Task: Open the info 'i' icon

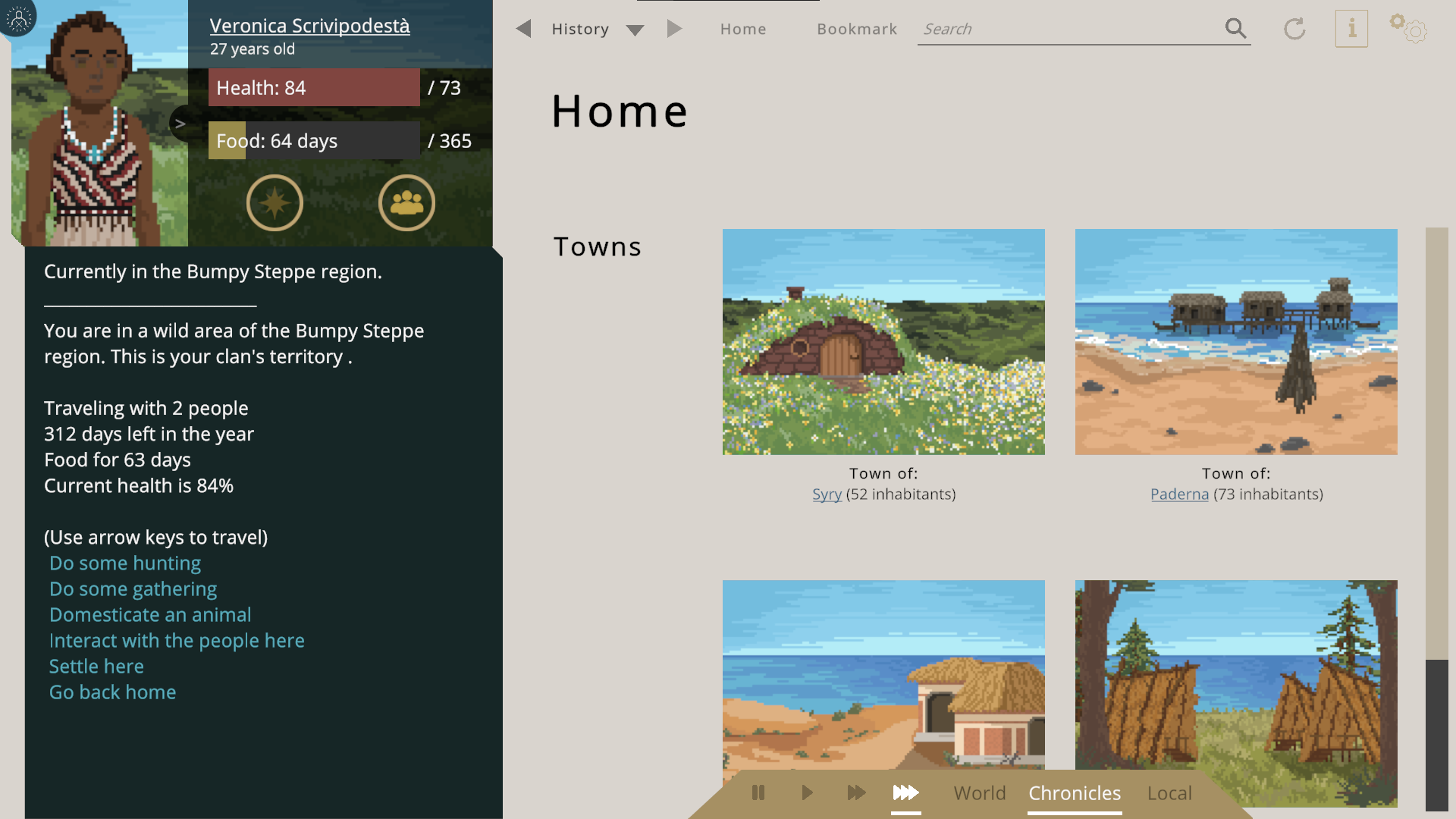Action: (x=1351, y=29)
